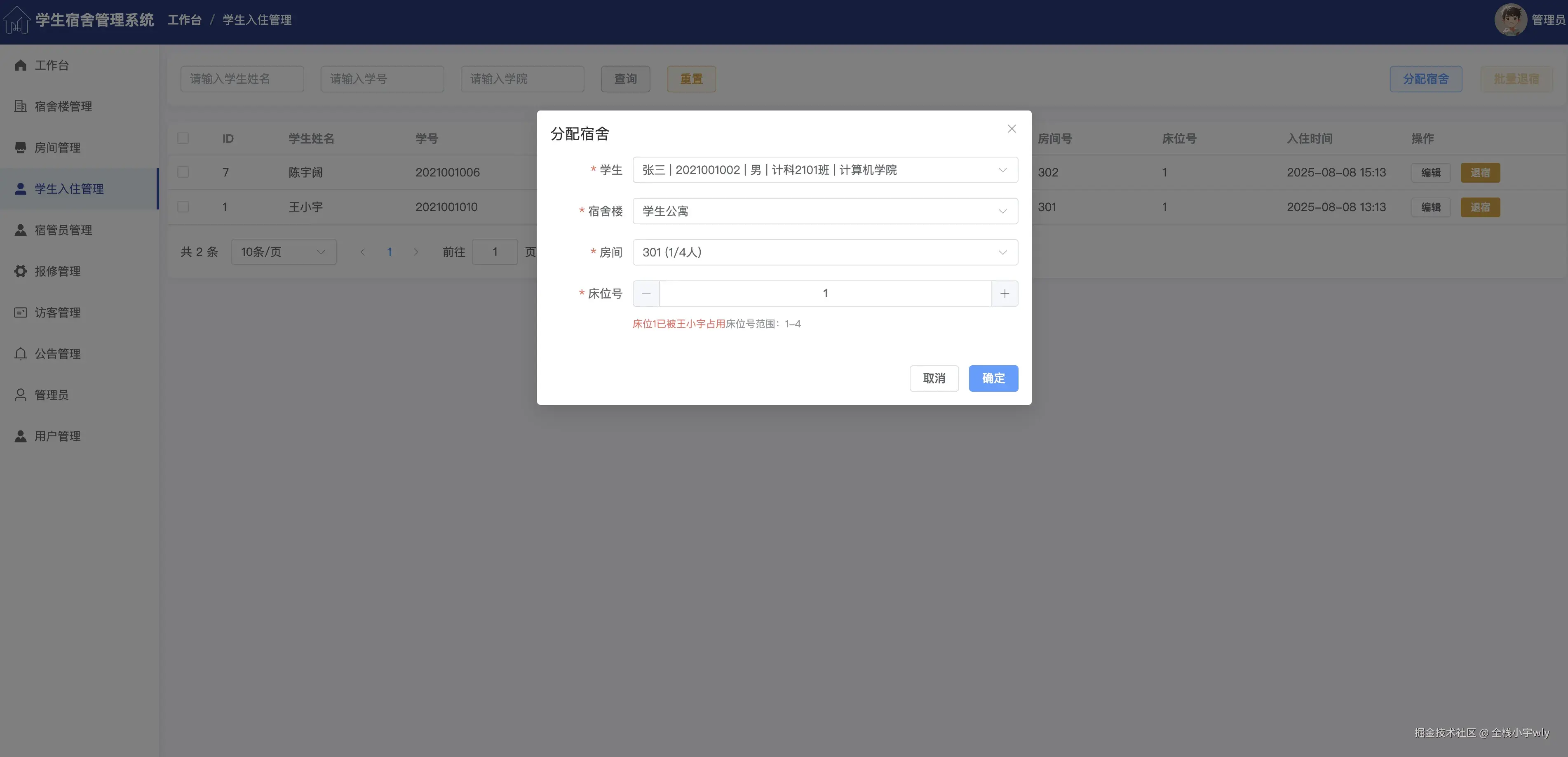Toggle the select-all header checkbox

[x=183, y=138]
